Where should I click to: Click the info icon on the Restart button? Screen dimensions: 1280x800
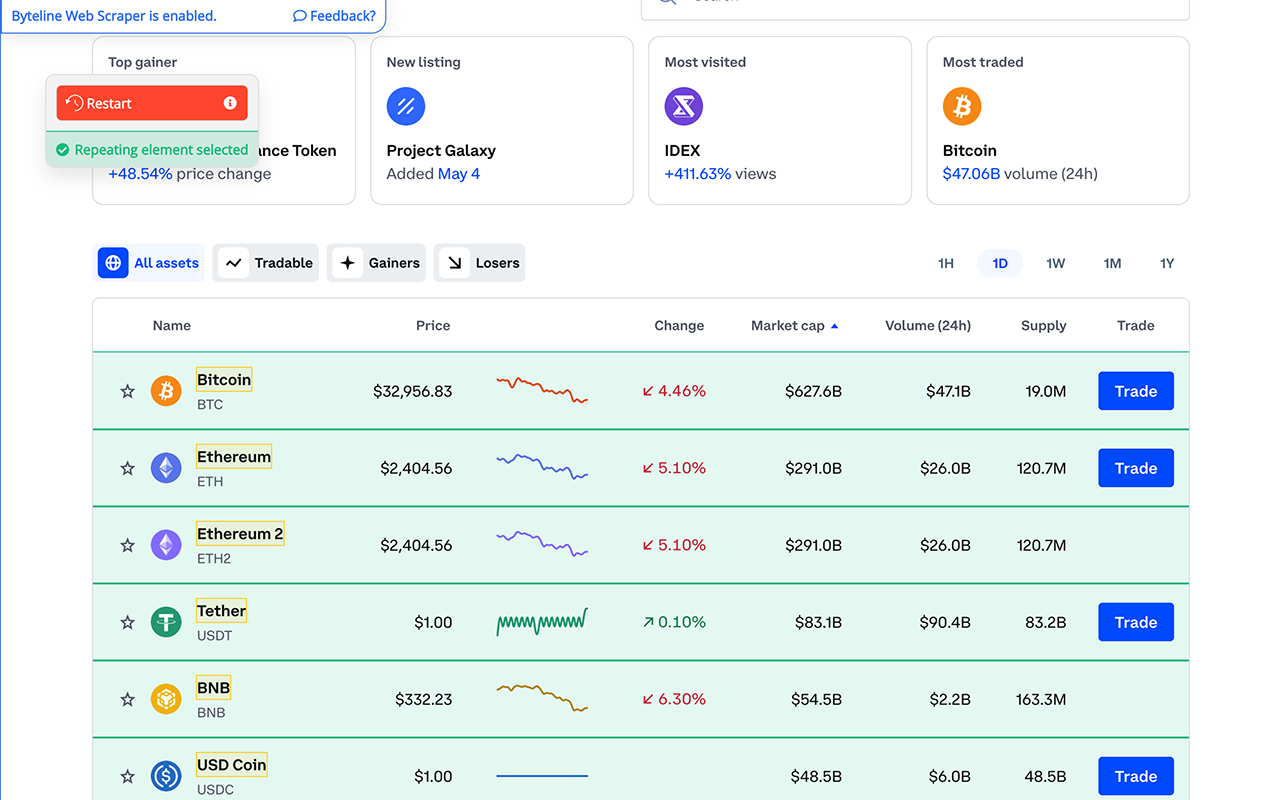230,103
